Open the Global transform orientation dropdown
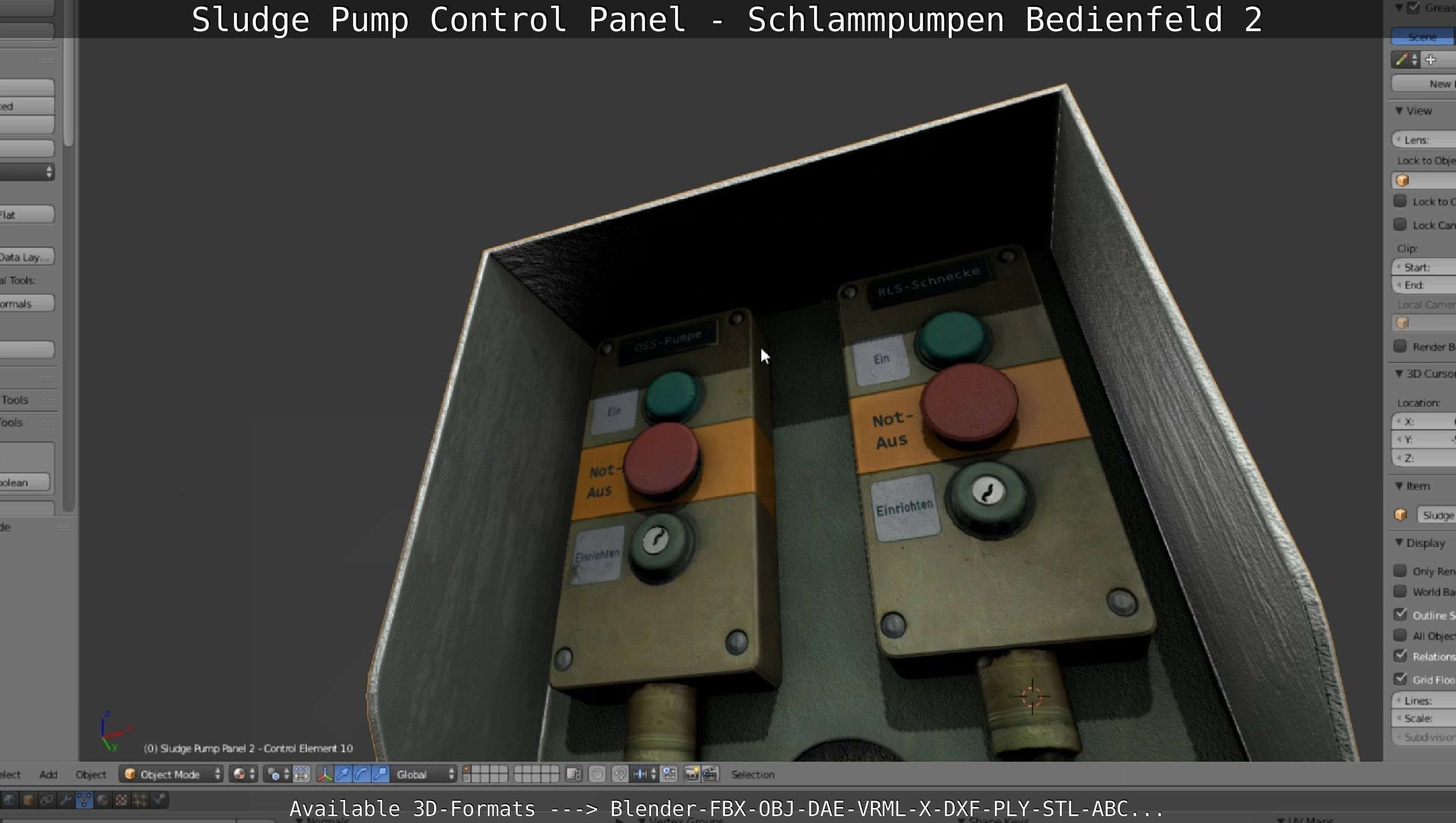 [x=423, y=774]
